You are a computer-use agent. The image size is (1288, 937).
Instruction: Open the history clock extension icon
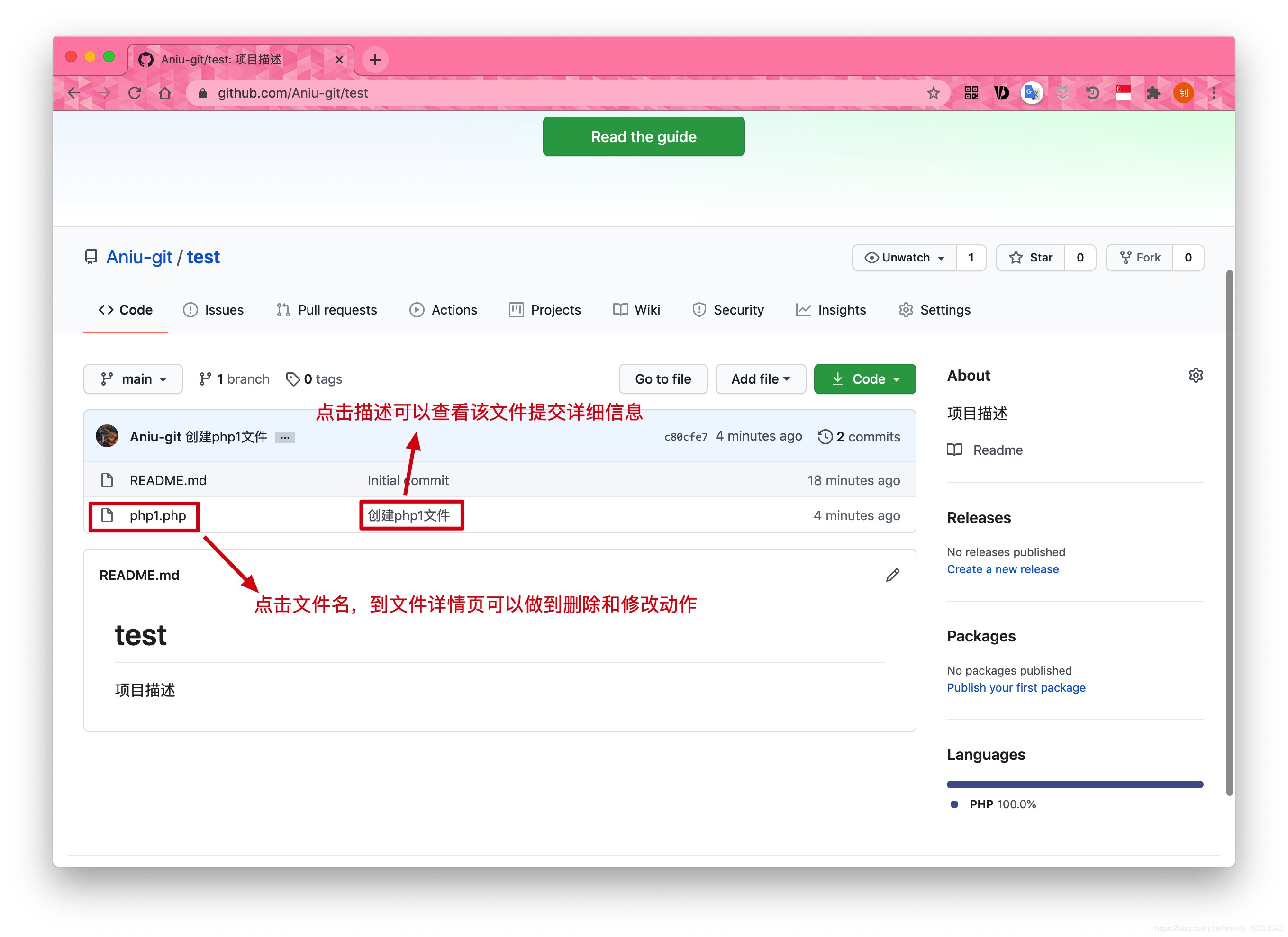pyautogui.click(x=1092, y=93)
